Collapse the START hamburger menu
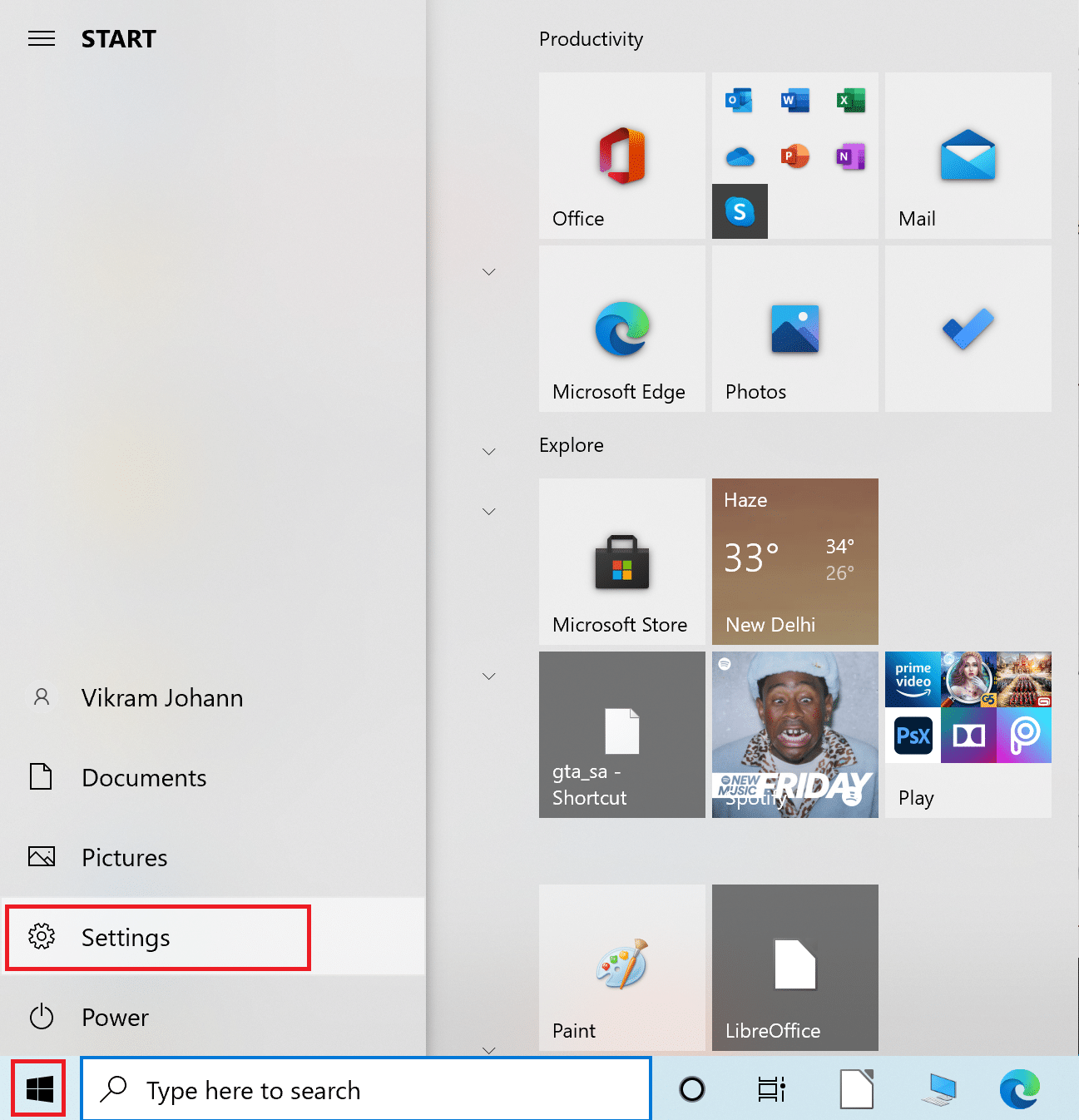Viewport: 1079px width, 1120px height. pyautogui.click(x=42, y=38)
